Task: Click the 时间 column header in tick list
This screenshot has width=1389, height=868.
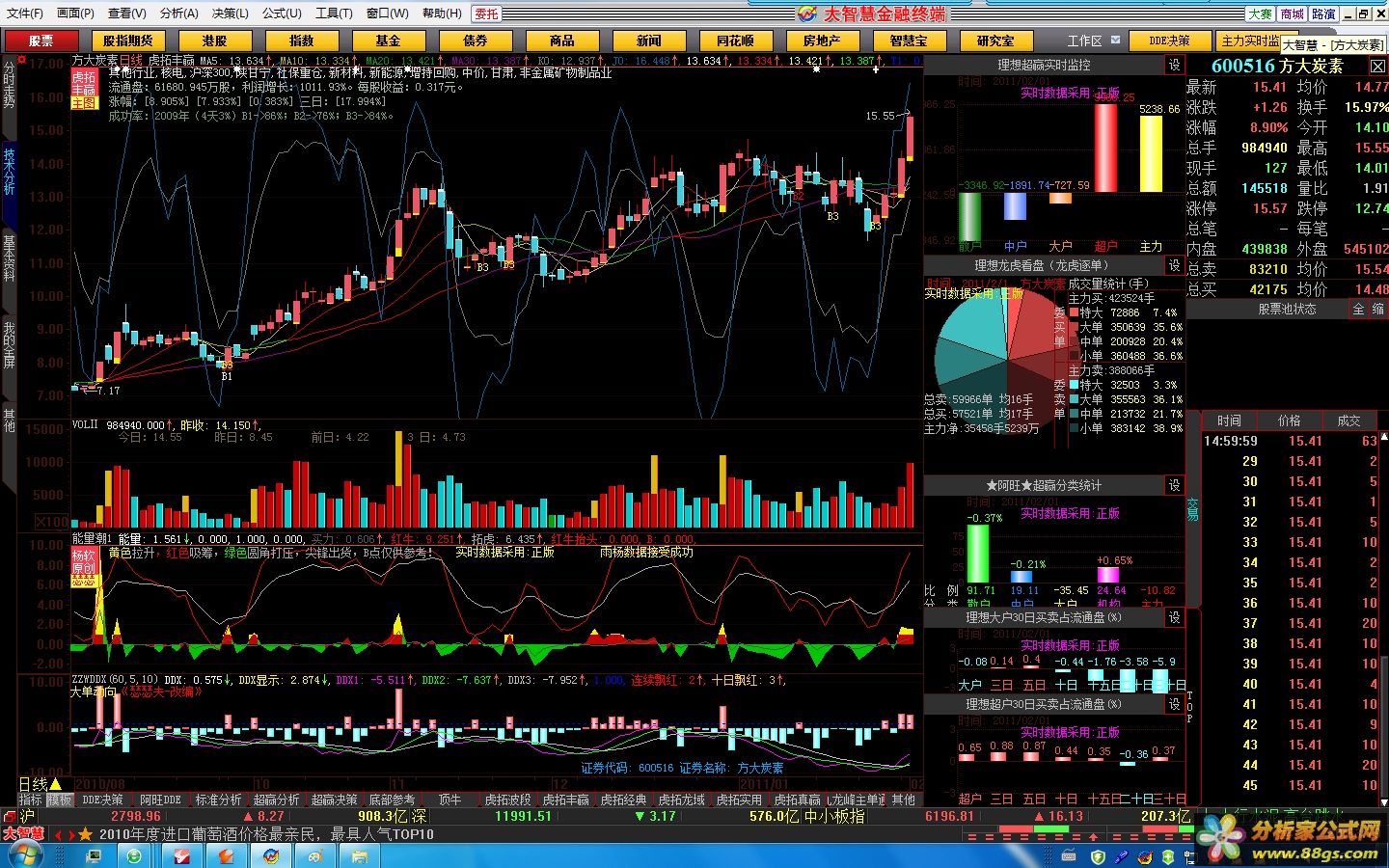Action: tap(1229, 420)
